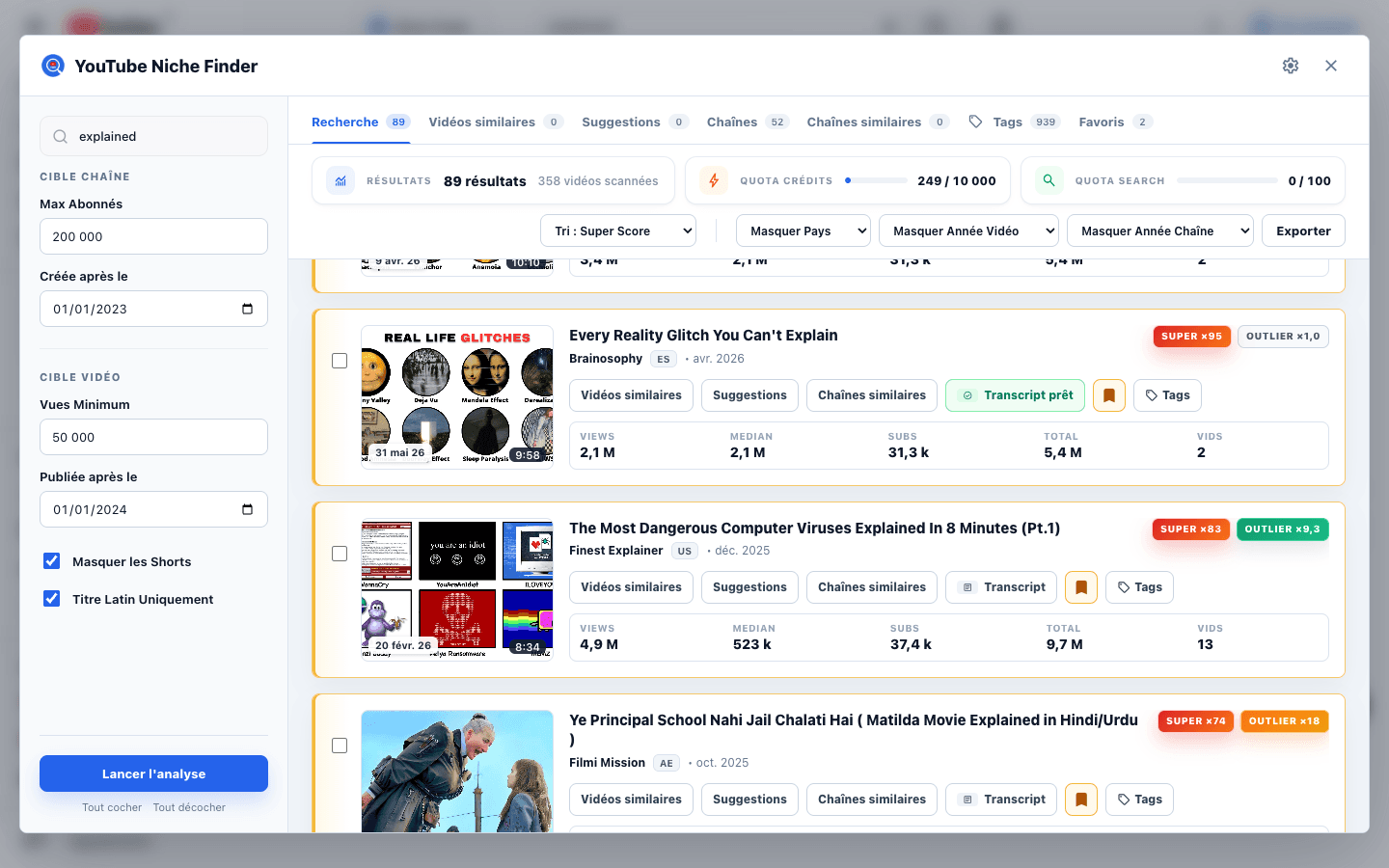Bookmark the Every Reality Glitch video
Image resolution: width=1389 pixels, height=868 pixels.
coord(1109,395)
